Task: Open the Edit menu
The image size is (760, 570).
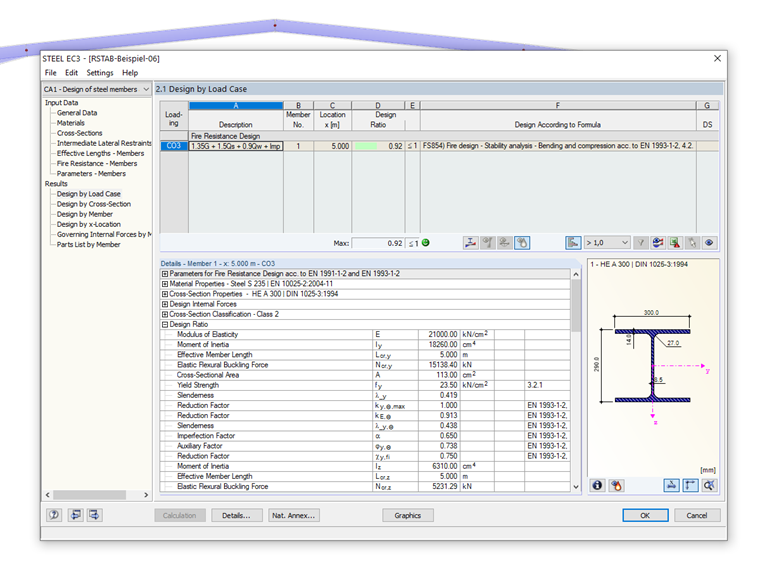Action: 71,73
